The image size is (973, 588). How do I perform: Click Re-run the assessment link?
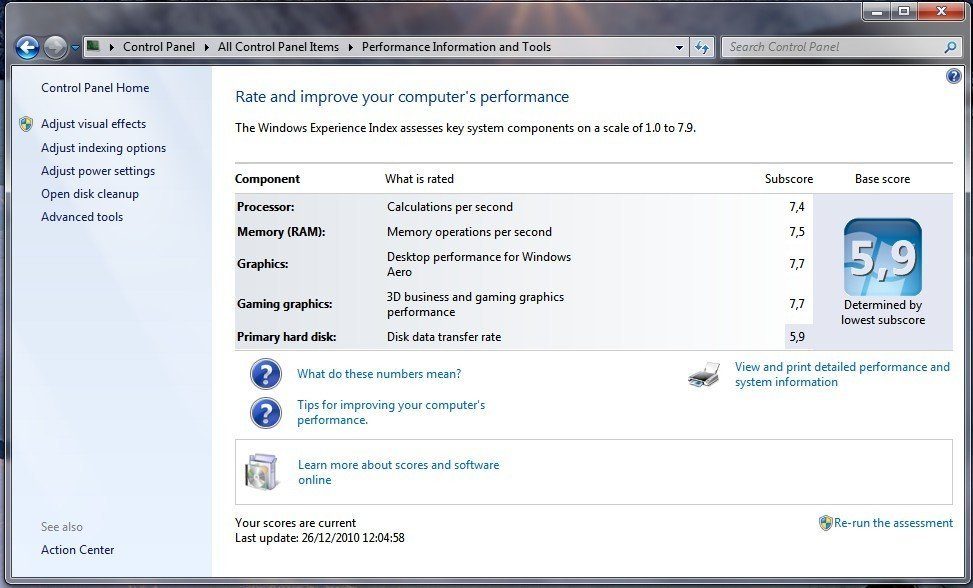894,523
